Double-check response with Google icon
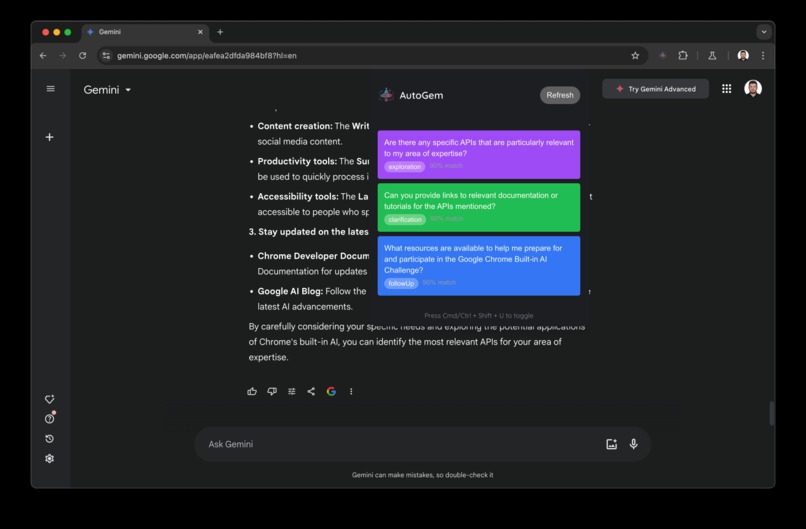This screenshot has width=806, height=529. (x=331, y=392)
